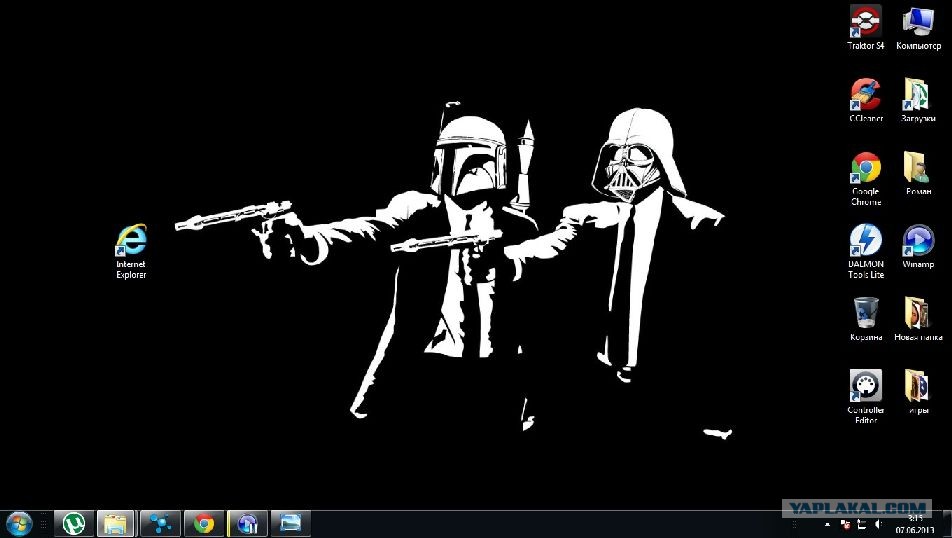952x538 pixels.
Task: Open the Winamp desktop shortcut
Action: coord(918,246)
